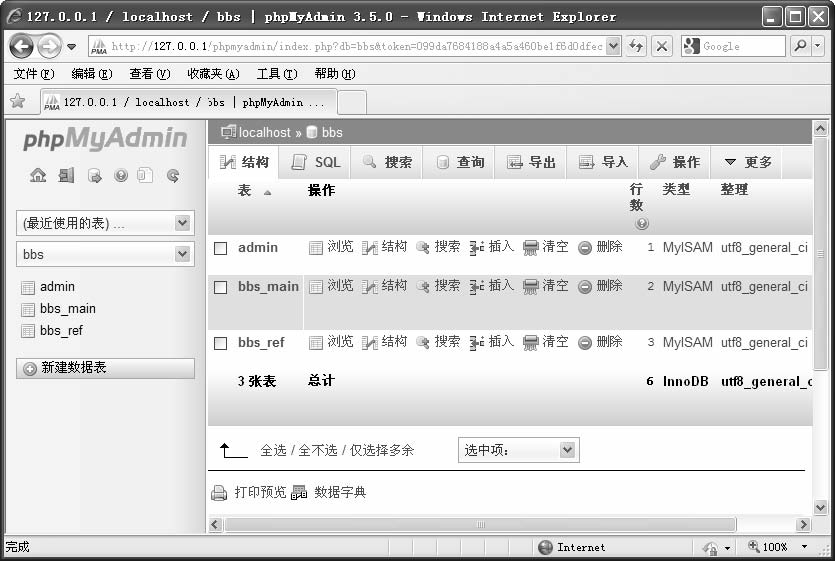This screenshot has width=835, height=561.
Task: Click the IE forward arrow button
Action: (x=50, y=46)
